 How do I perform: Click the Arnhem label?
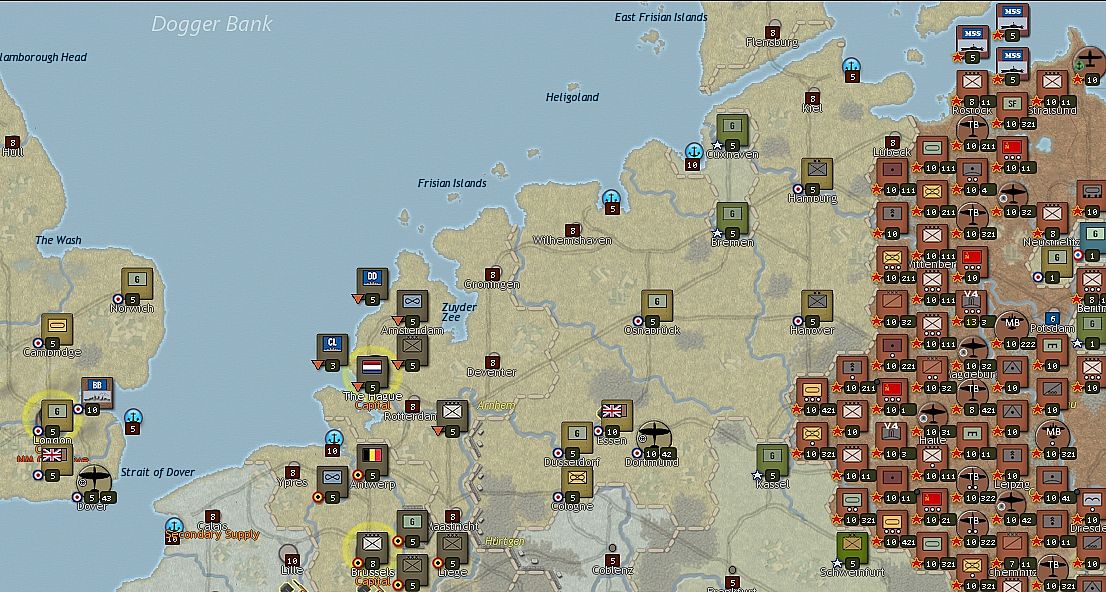(x=496, y=406)
